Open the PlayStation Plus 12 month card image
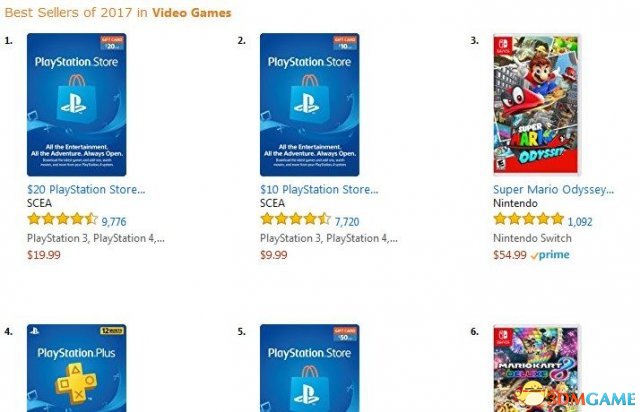 coord(76,368)
